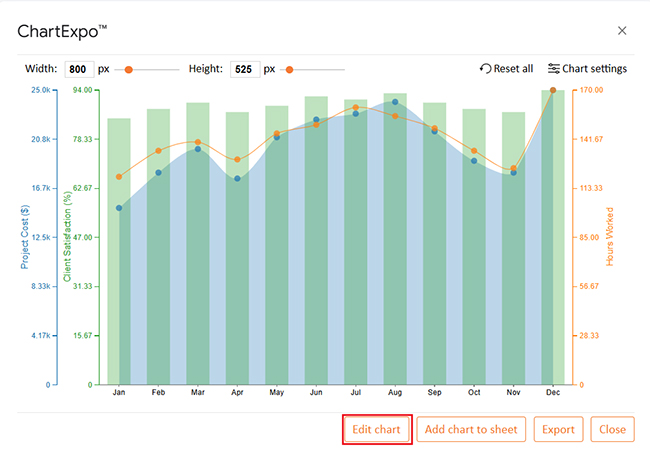Viewport: 650px width, 461px height.
Task: Click the Height slider handle
Action: pos(290,70)
